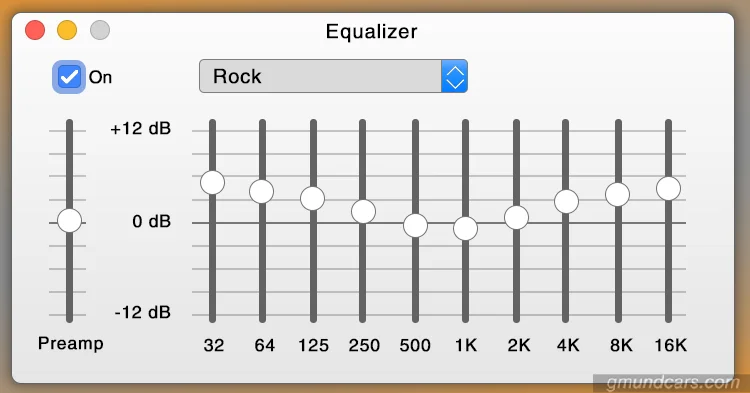
Task: Click the '16K' frequency label
Action: pyautogui.click(x=670, y=345)
